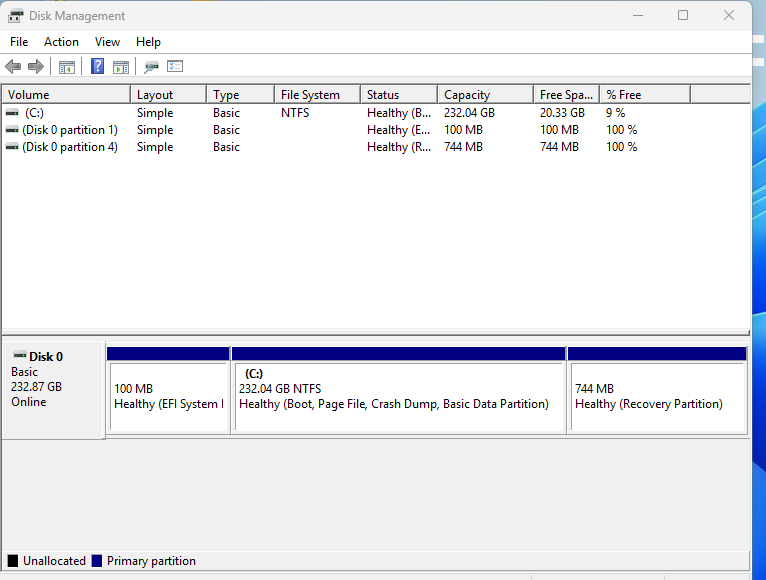This screenshot has width=766, height=580.
Task: Click the Healthy (E... status cell
Action: 399,130
